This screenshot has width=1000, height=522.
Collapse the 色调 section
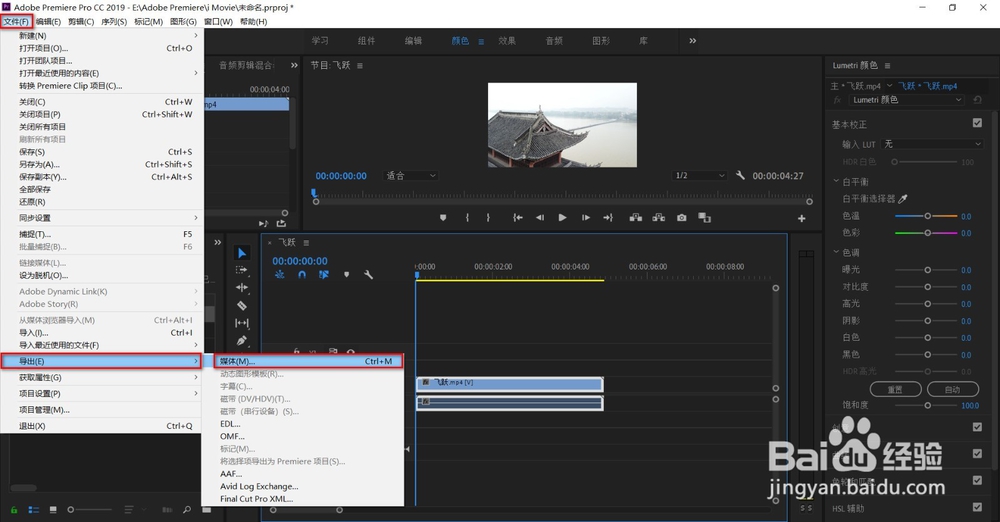836,252
